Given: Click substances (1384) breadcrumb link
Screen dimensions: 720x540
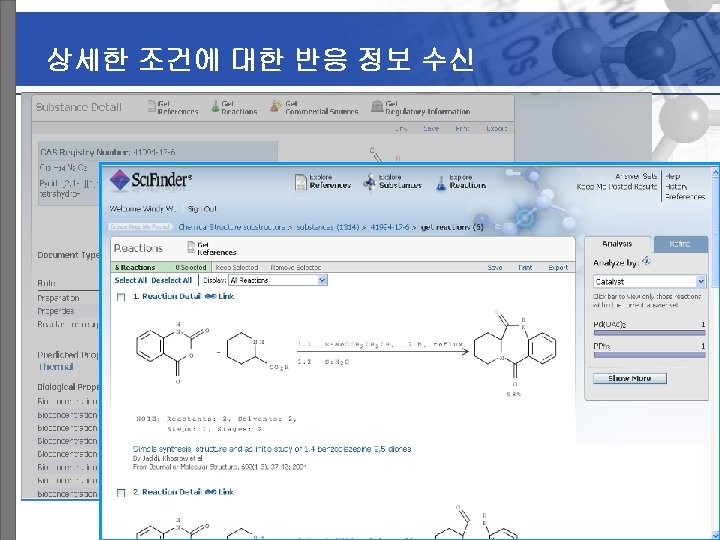Looking at the screenshot, I should pos(327,227).
